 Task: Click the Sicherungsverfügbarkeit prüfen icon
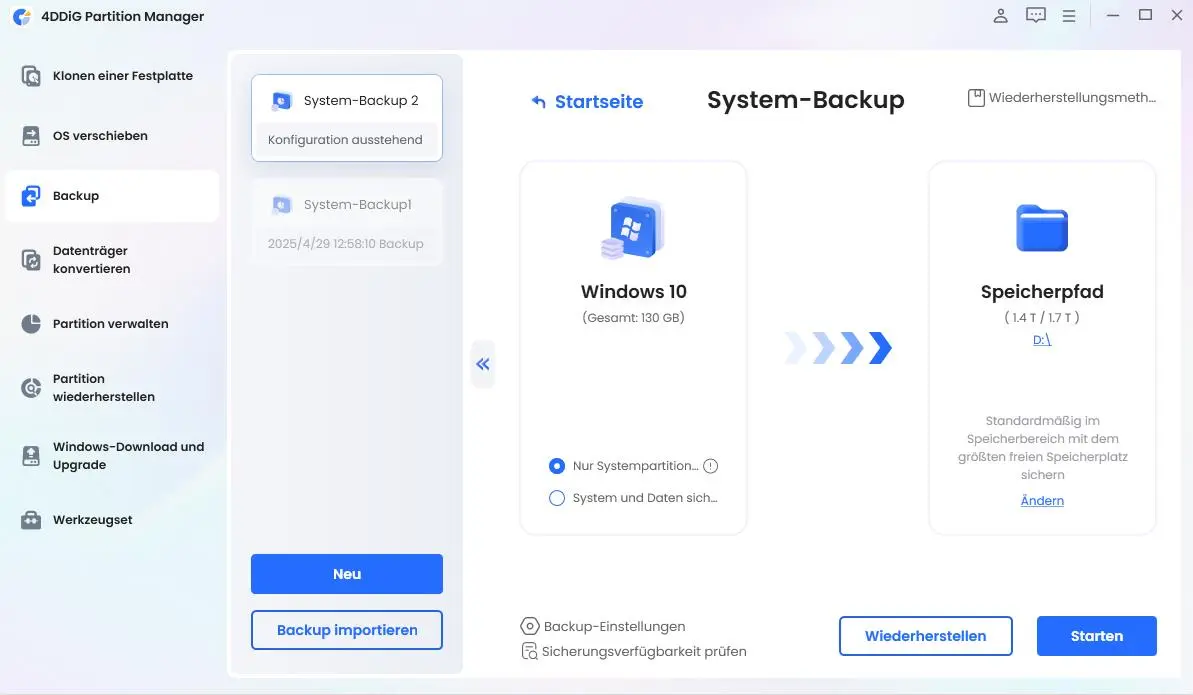(530, 652)
